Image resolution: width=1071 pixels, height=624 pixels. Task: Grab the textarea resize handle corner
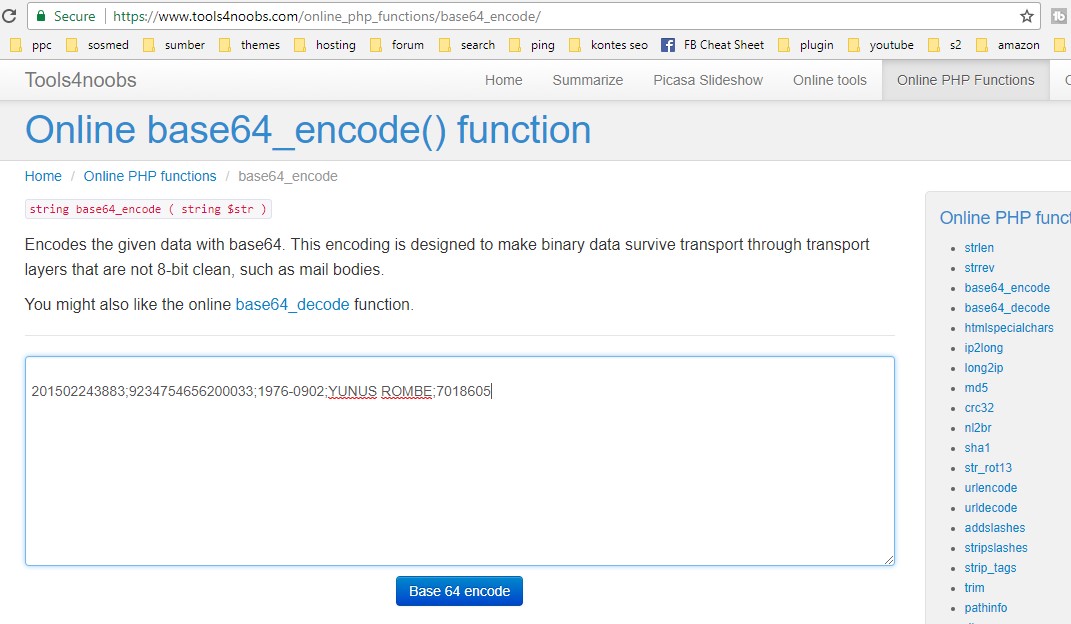pos(888,559)
